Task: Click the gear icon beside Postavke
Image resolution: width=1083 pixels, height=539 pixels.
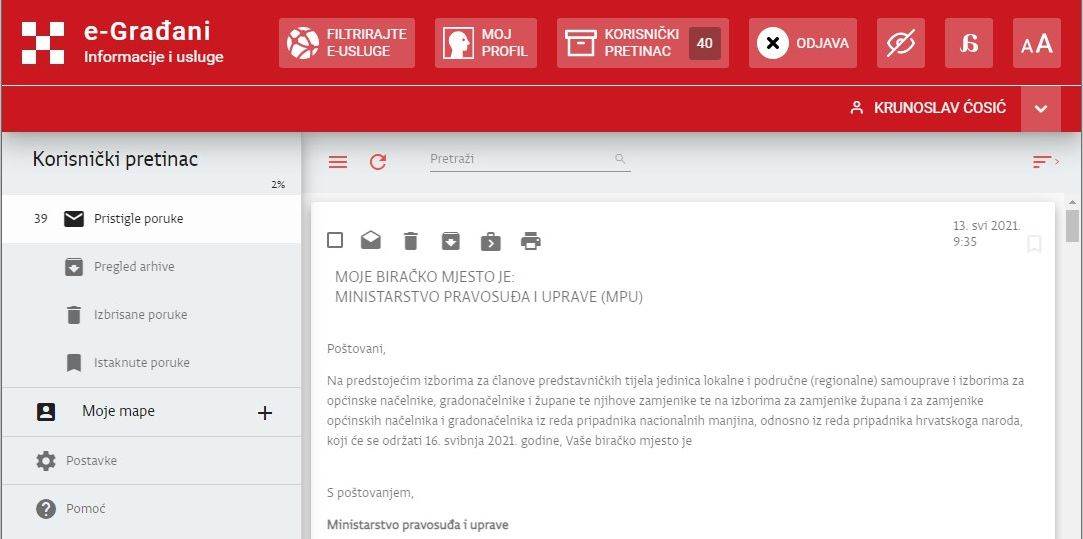Action: [x=46, y=461]
